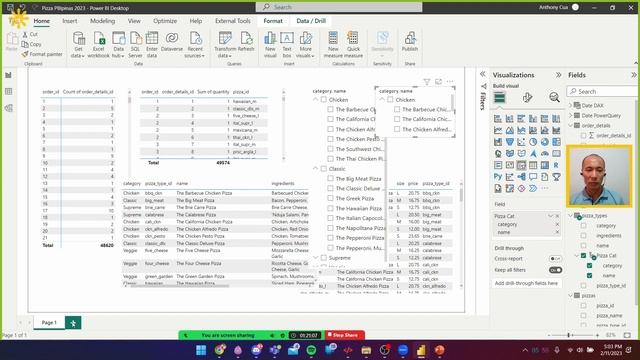The height and width of the screenshot is (360, 640).
Task: Click the zoom slider handle
Action: pos(569,335)
